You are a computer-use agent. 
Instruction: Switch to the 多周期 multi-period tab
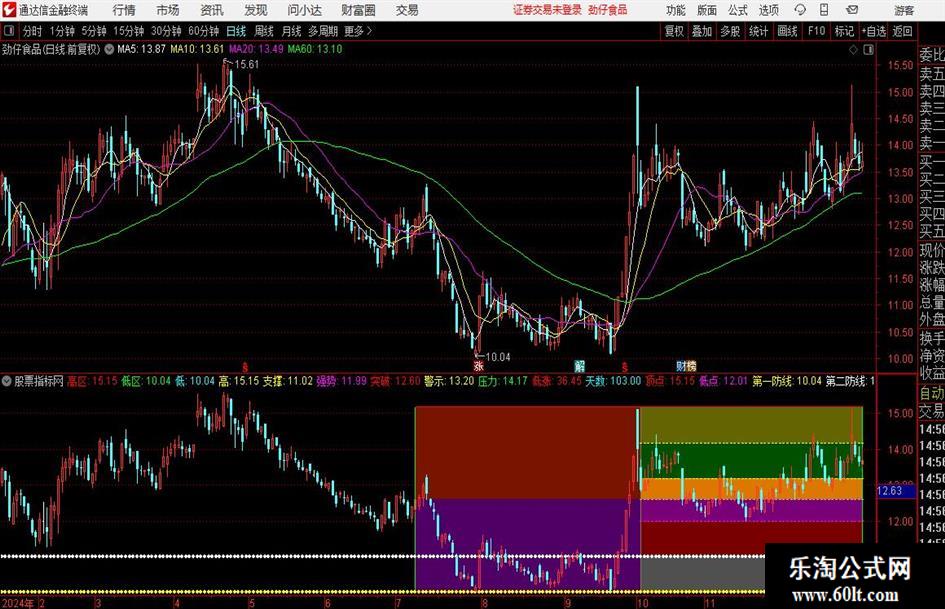pyautogui.click(x=323, y=31)
